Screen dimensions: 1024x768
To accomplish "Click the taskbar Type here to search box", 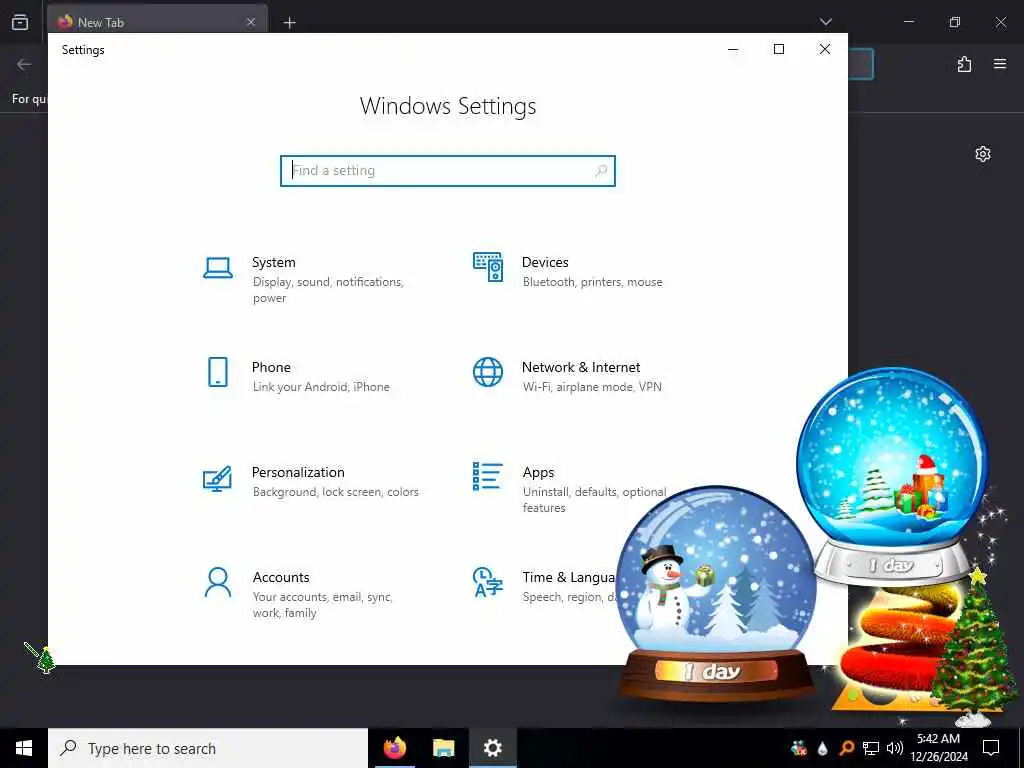I will point(208,748).
